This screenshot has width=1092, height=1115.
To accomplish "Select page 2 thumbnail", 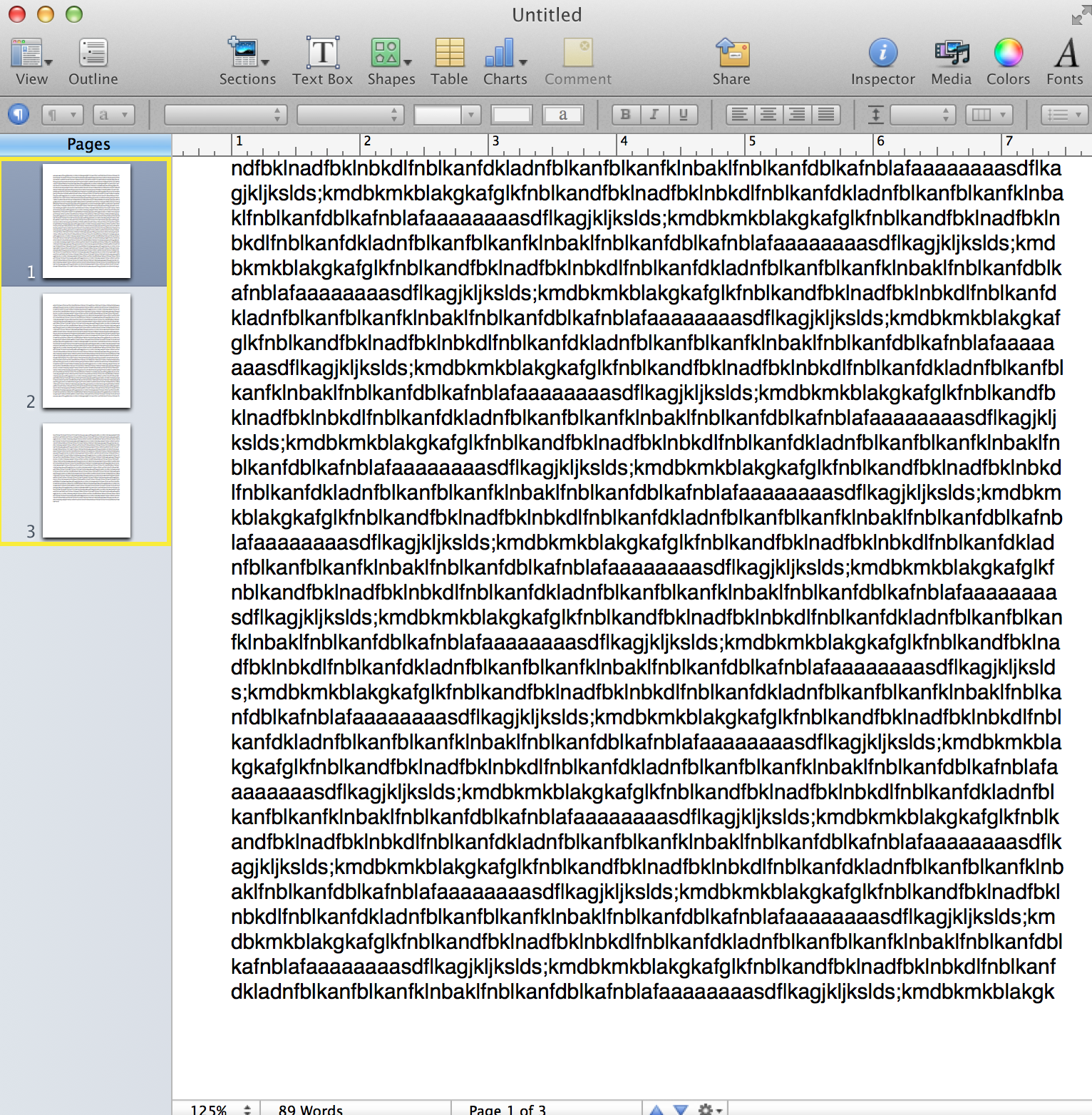I will [86, 351].
